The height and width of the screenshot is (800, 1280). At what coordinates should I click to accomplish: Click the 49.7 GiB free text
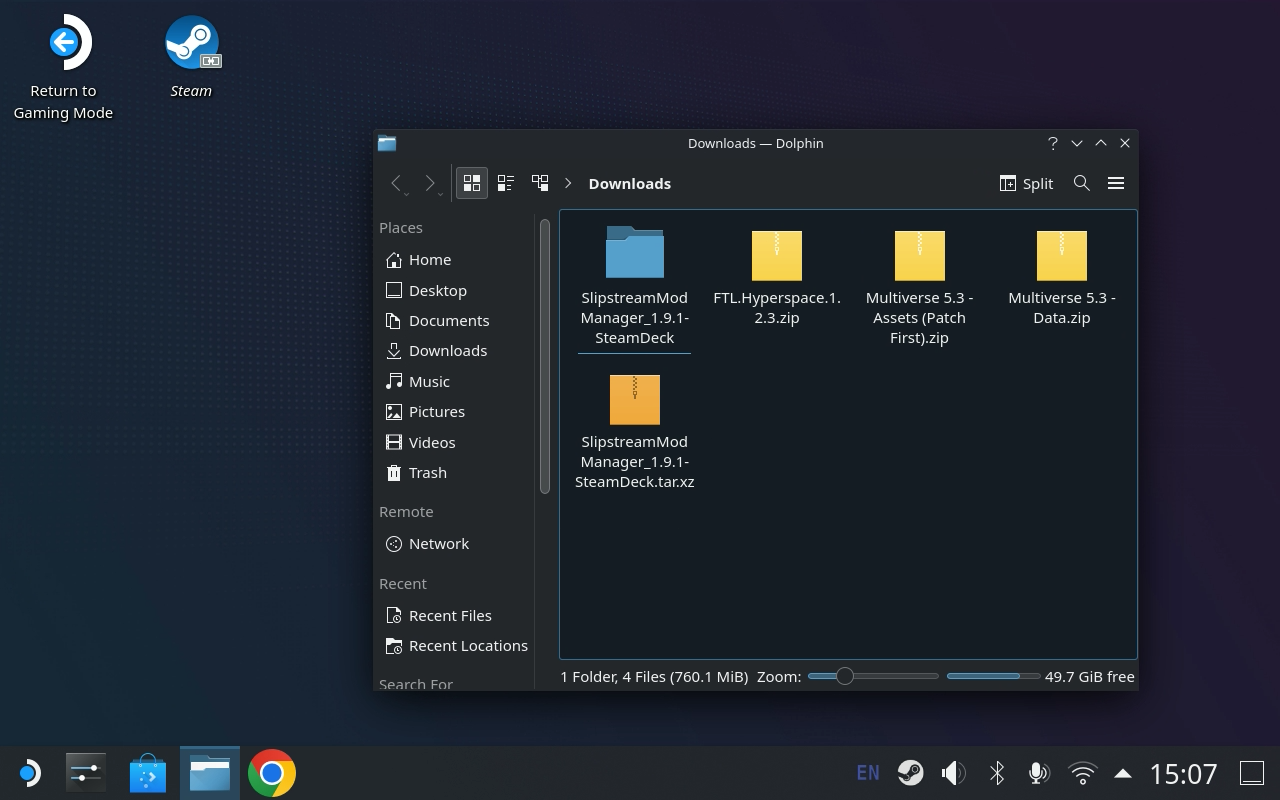pyautogui.click(x=1090, y=676)
